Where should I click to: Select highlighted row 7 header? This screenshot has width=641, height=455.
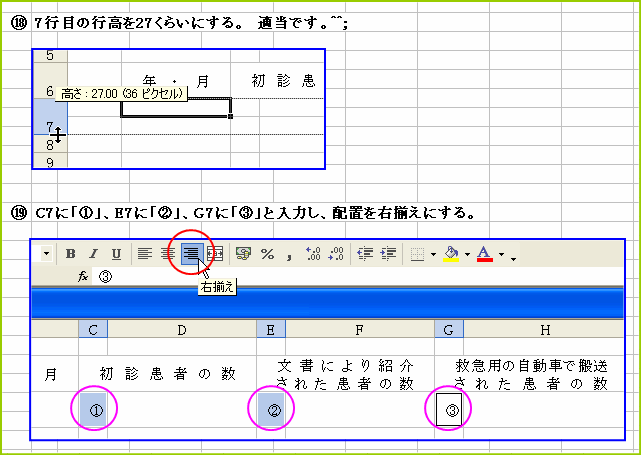click(50, 117)
